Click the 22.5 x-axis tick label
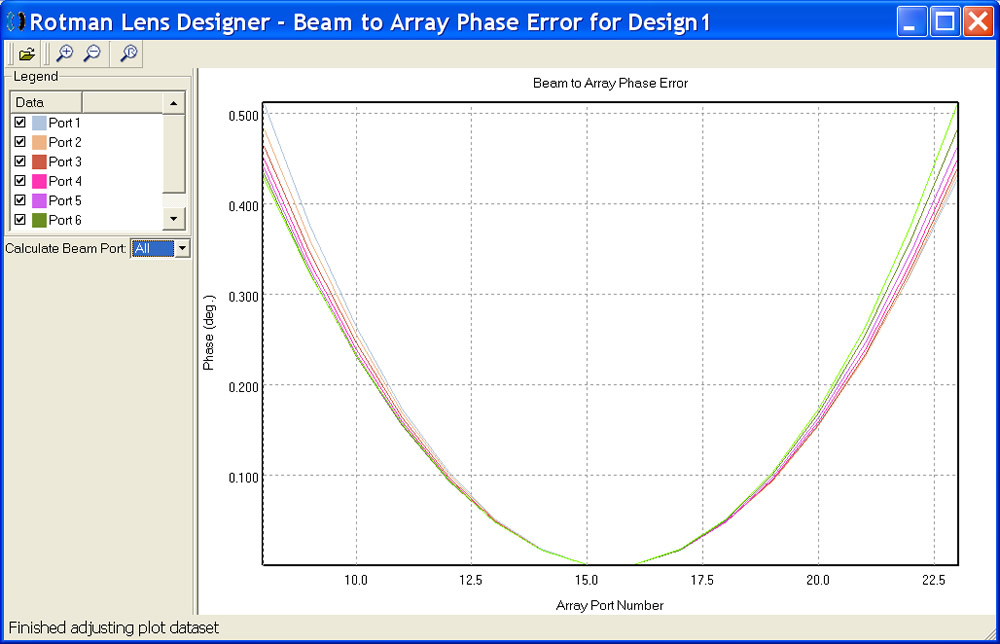Image resolution: width=1000 pixels, height=644 pixels. click(933, 580)
